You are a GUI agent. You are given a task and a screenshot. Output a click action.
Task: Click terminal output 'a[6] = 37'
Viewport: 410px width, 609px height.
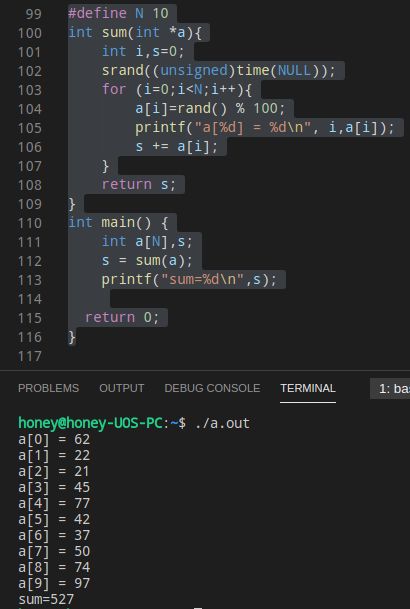54,535
